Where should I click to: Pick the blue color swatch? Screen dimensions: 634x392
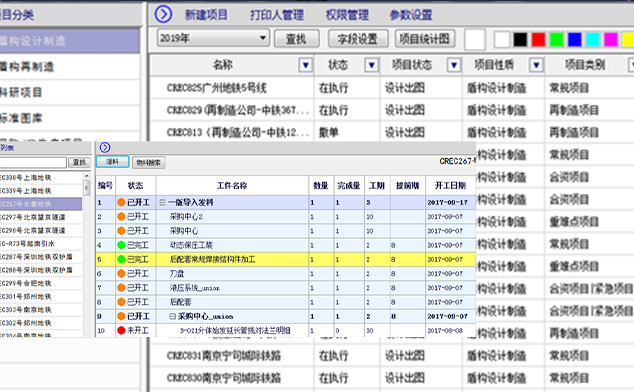click(x=575, y=40)
